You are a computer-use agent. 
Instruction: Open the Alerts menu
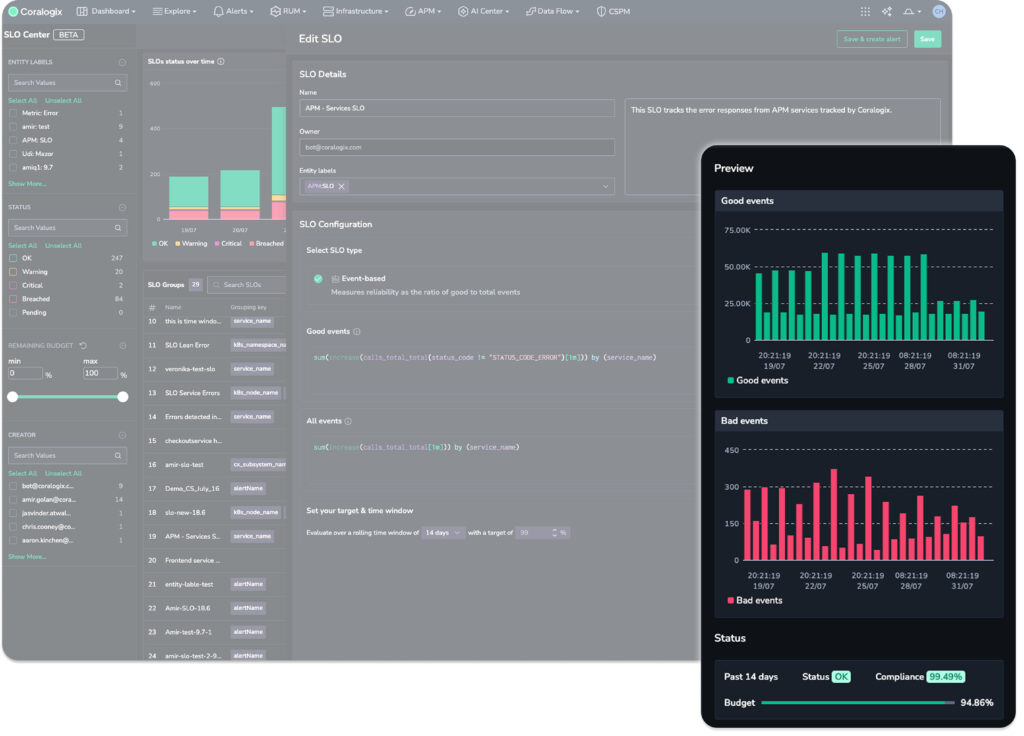tap(233, 11)
